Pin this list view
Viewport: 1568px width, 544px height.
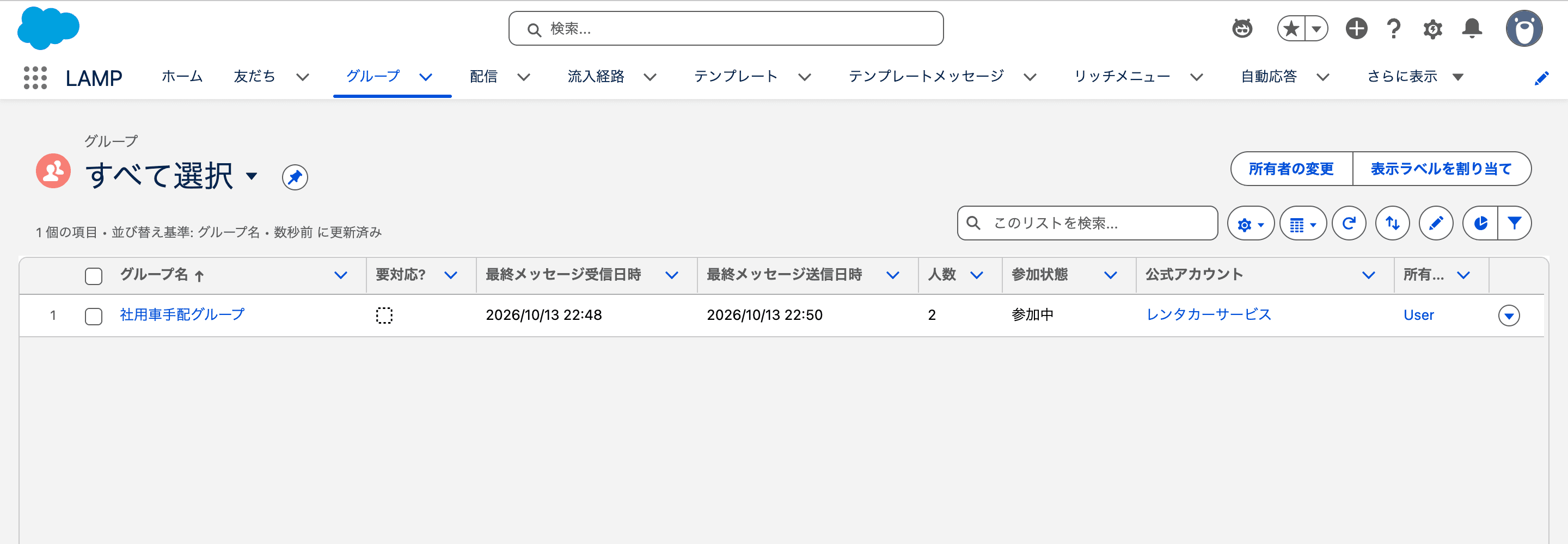(295, 177)
